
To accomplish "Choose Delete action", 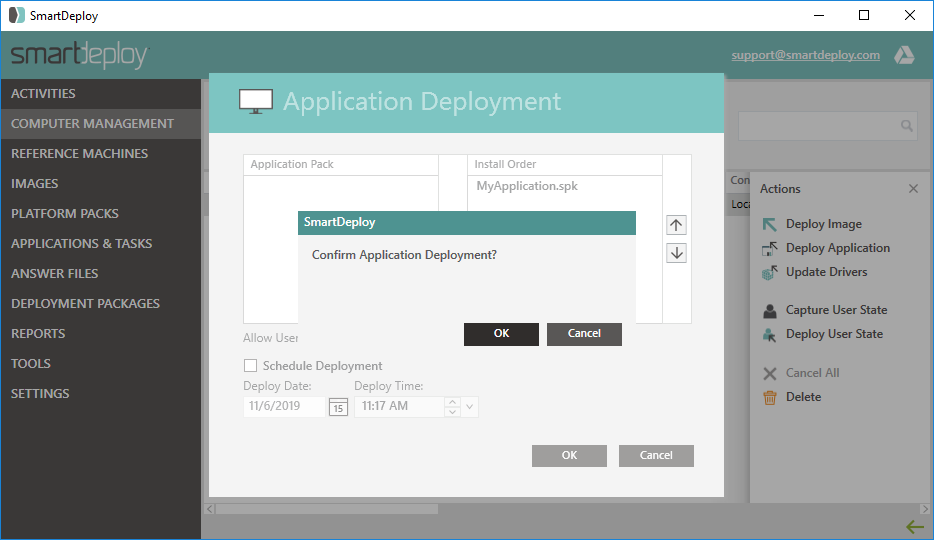I will coord(803,397).
